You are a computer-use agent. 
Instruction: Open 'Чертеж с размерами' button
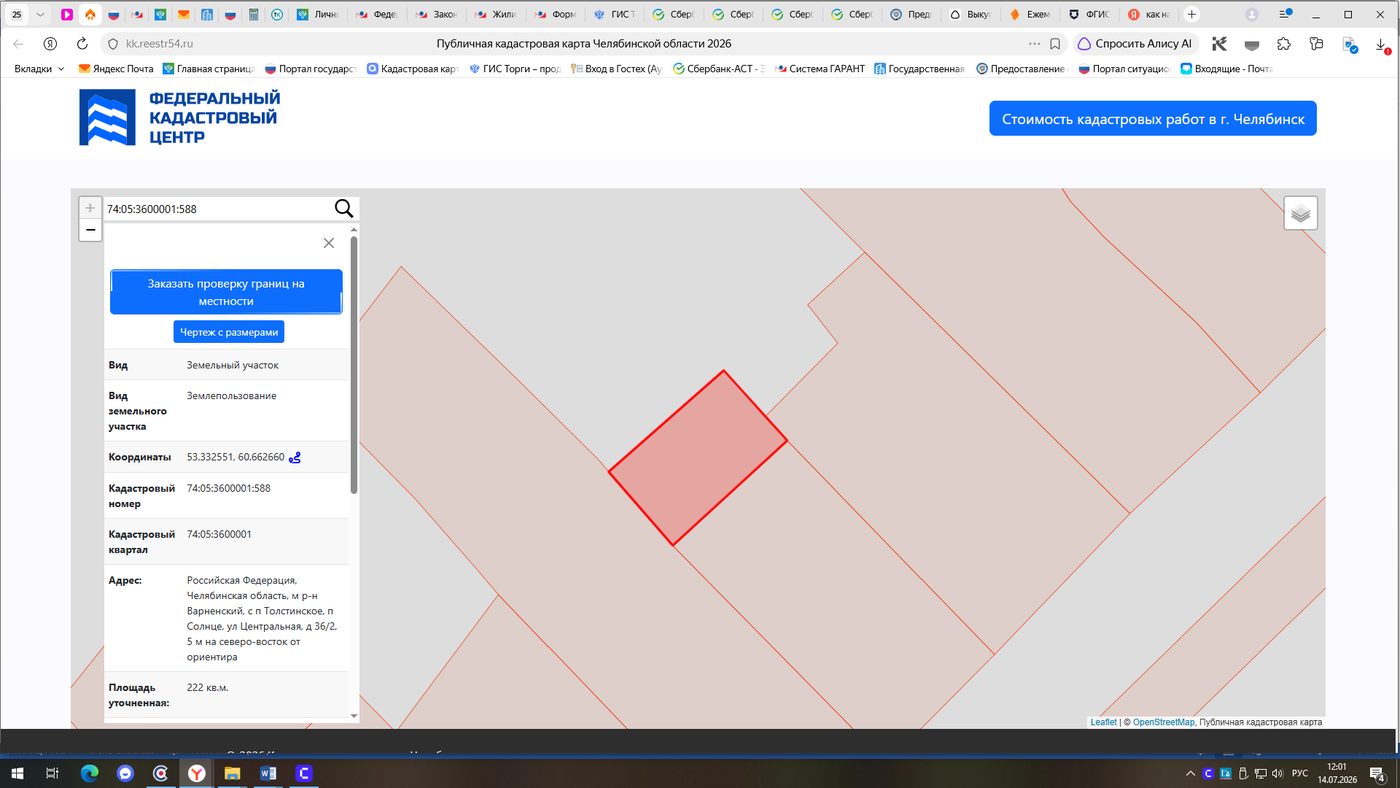coord(229,332)
